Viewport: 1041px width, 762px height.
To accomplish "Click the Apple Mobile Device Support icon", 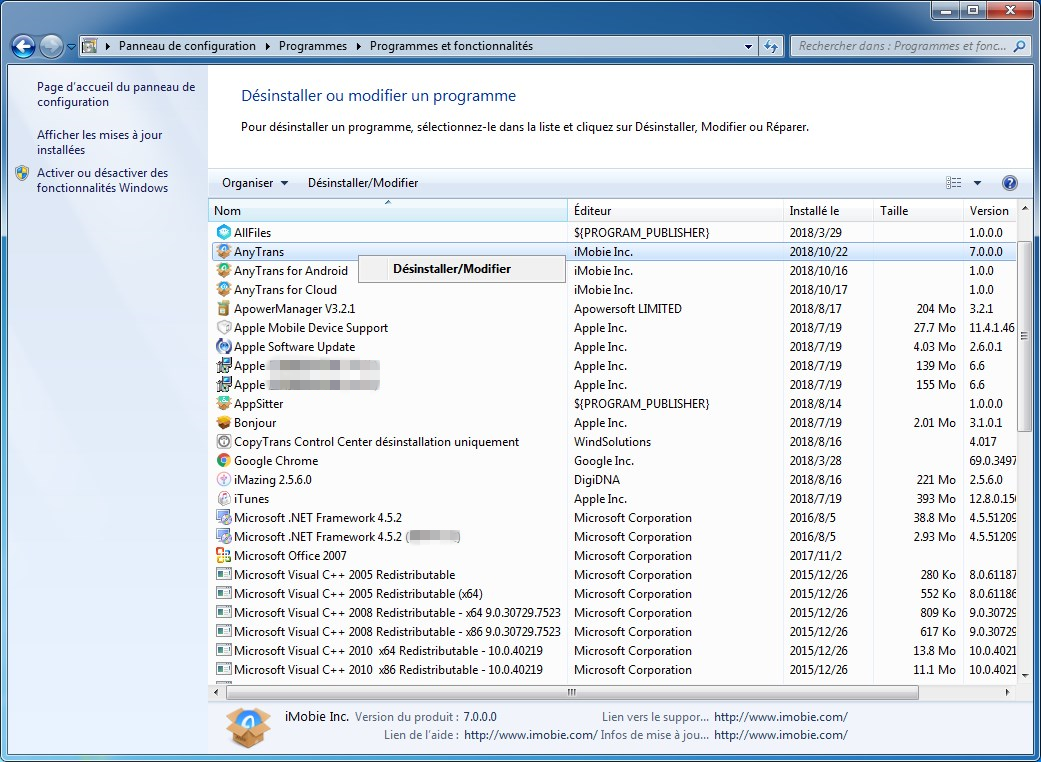I will (x=224, y=328).
